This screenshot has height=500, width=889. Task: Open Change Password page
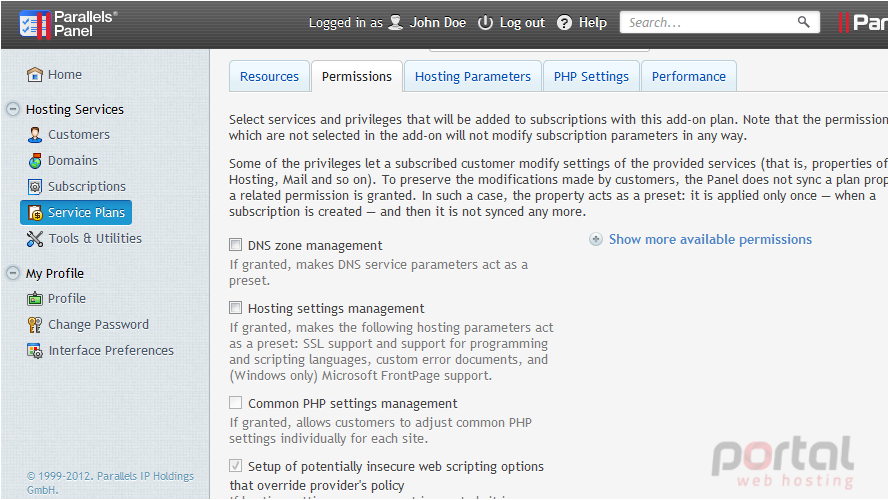[99, 325]
